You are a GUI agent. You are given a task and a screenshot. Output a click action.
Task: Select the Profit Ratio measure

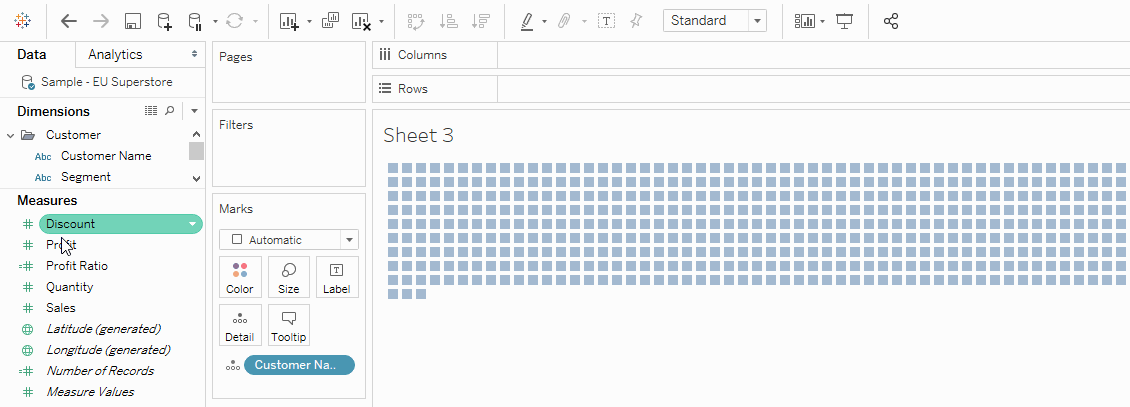[x=77, y=266]
